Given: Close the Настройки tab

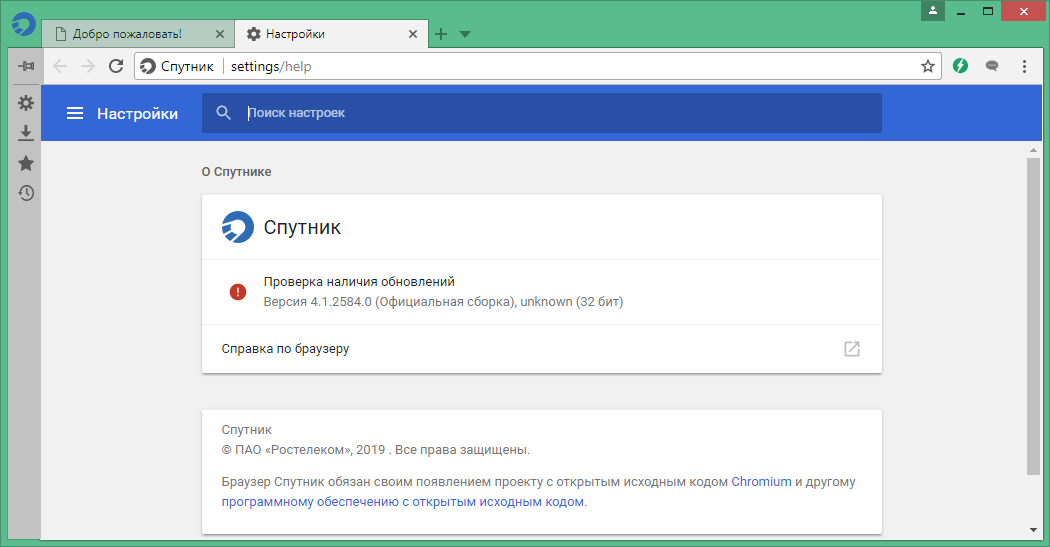Looking at the screenshot, I should coord(413,34).
